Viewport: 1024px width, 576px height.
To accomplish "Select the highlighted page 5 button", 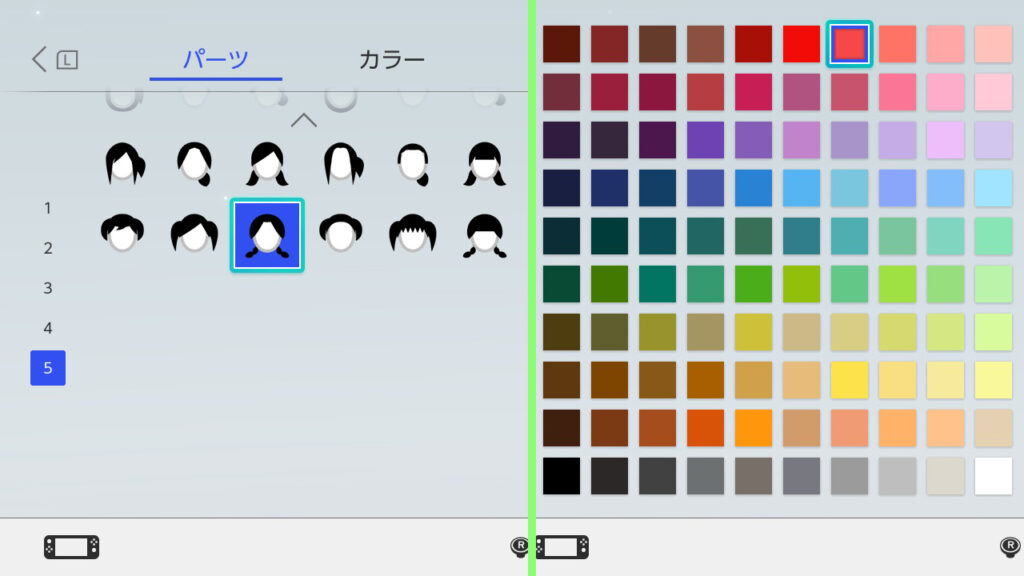I will point(48,368).
